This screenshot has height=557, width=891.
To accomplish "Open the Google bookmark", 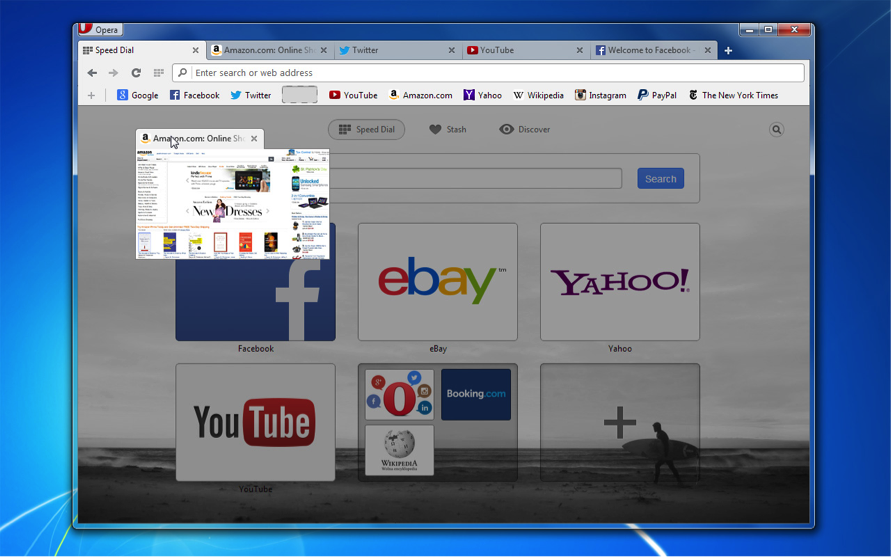I will pos(138,95).
